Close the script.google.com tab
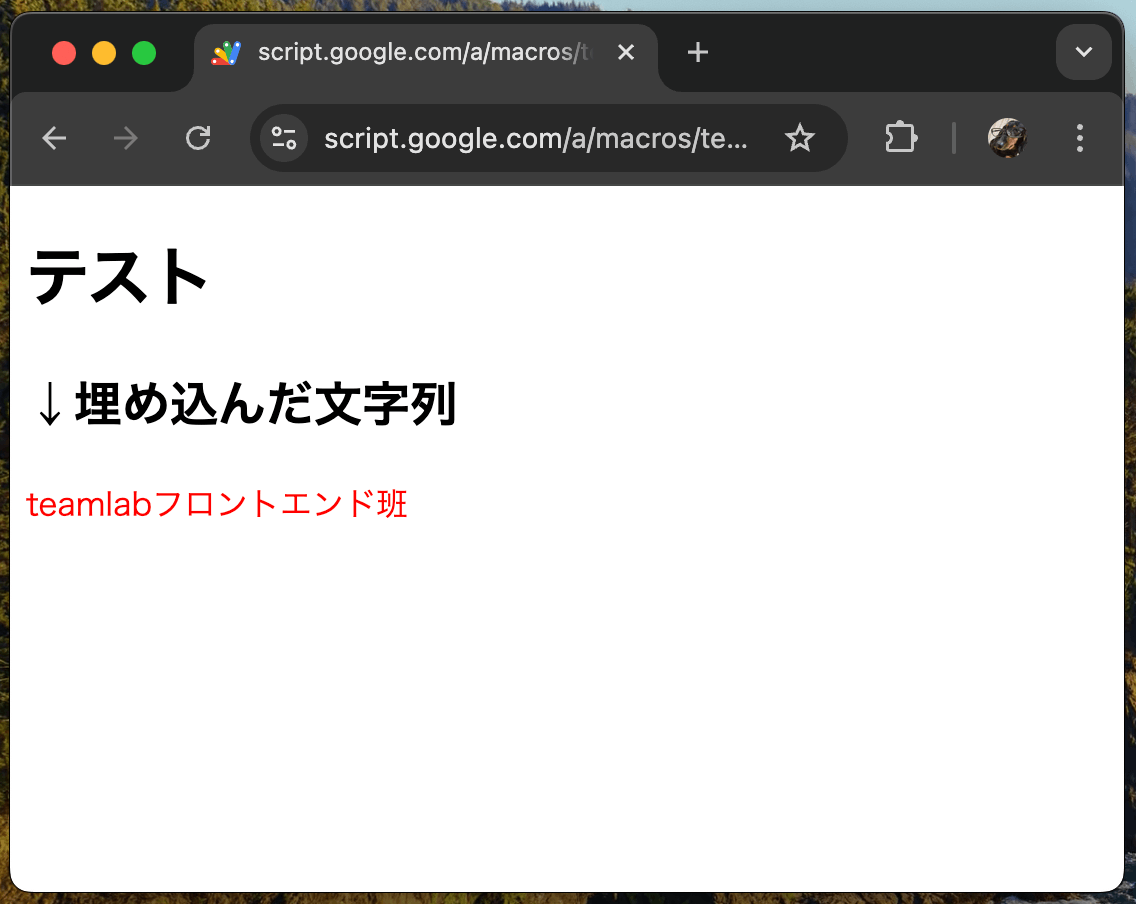Viewport: 1136px width, 904px height. 626,52
